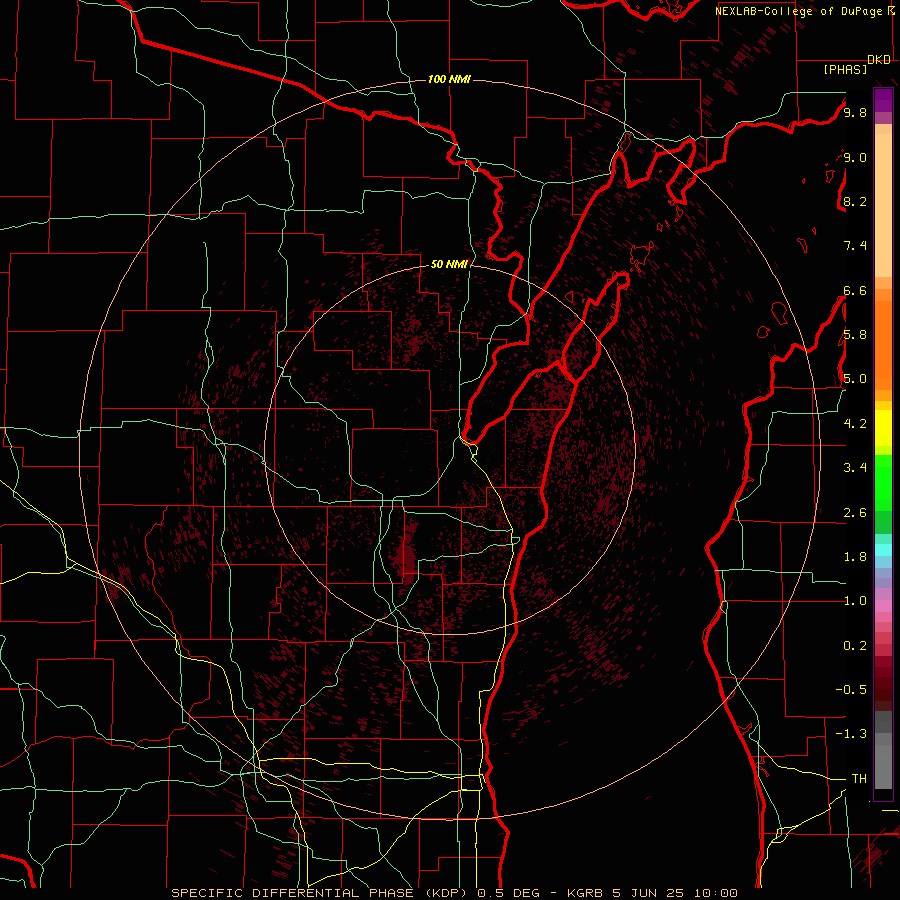Click the 2.6 legend value
The width and height of the screenshot is (900, 900).
[855, 513]
